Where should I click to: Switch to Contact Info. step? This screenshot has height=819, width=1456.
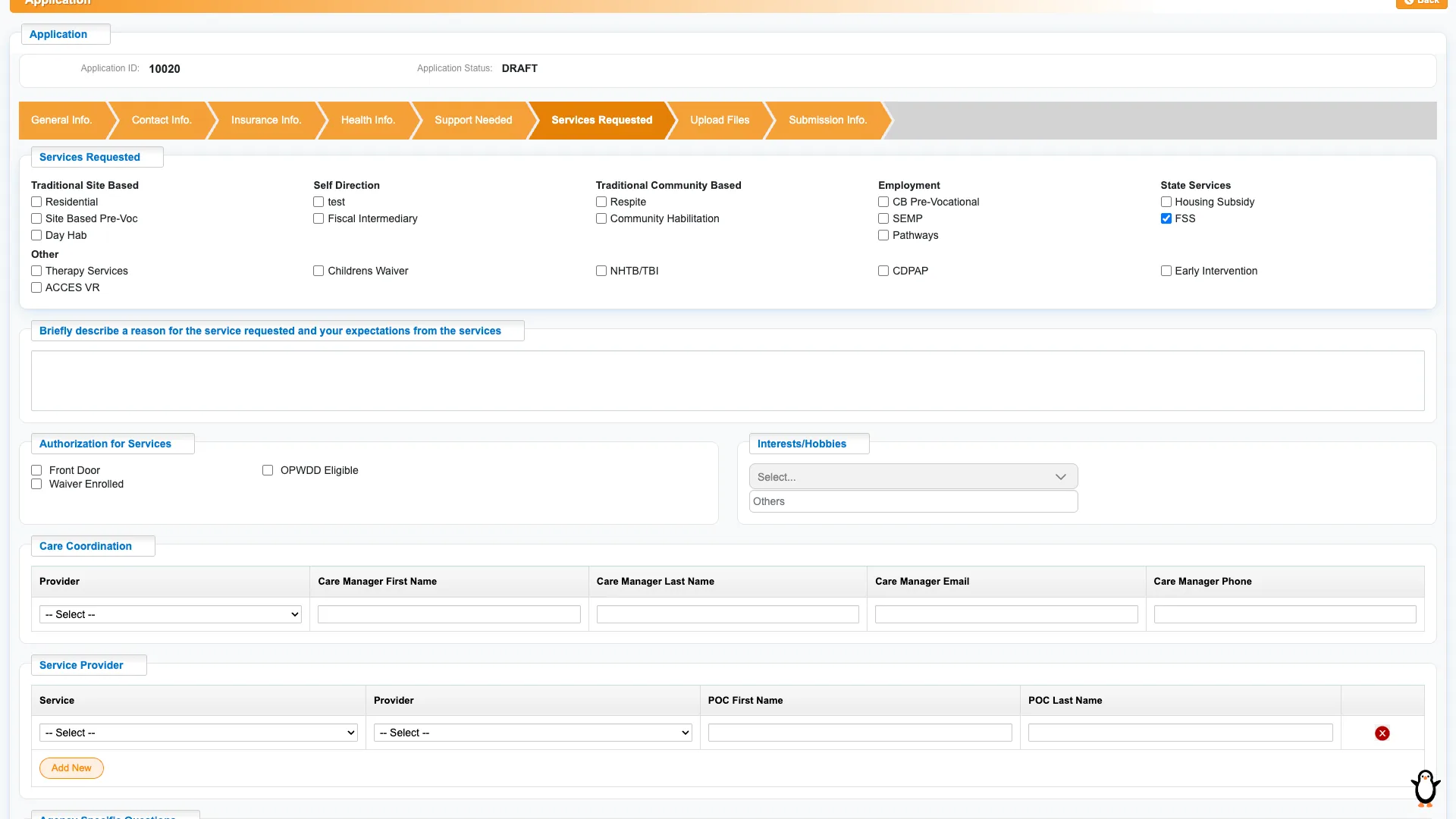click(x=162, y=120)
